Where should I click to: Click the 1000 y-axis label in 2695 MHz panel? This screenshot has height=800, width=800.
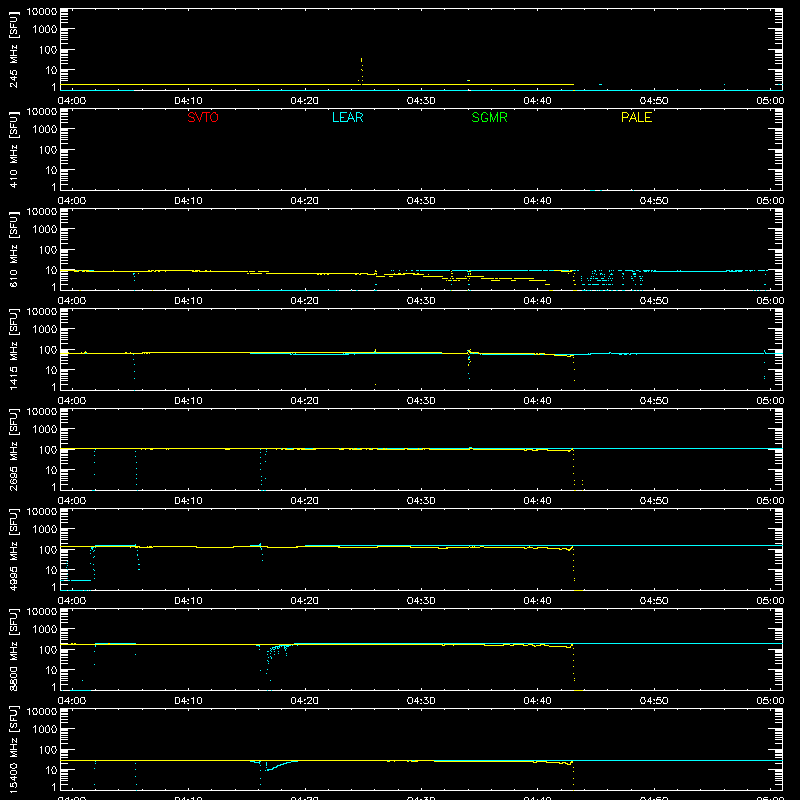coord(44,430)
